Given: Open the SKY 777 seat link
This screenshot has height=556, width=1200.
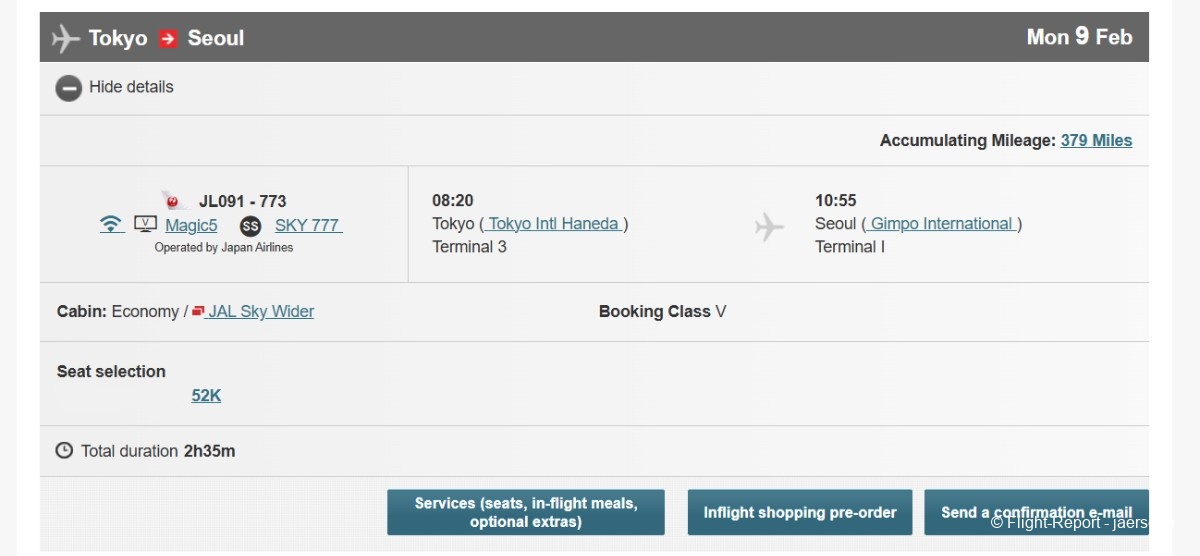Looking at the screenshot, I should click(307, 226).
